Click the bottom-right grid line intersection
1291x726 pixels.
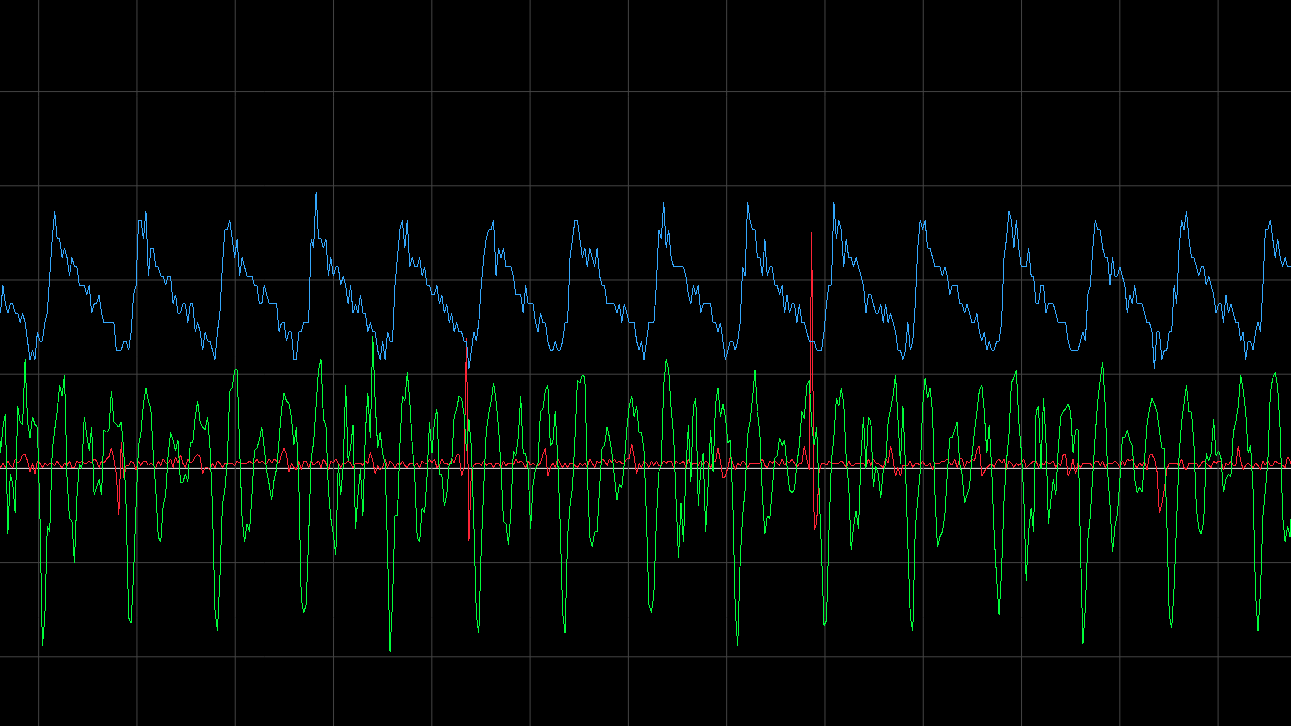[1218, 656]
